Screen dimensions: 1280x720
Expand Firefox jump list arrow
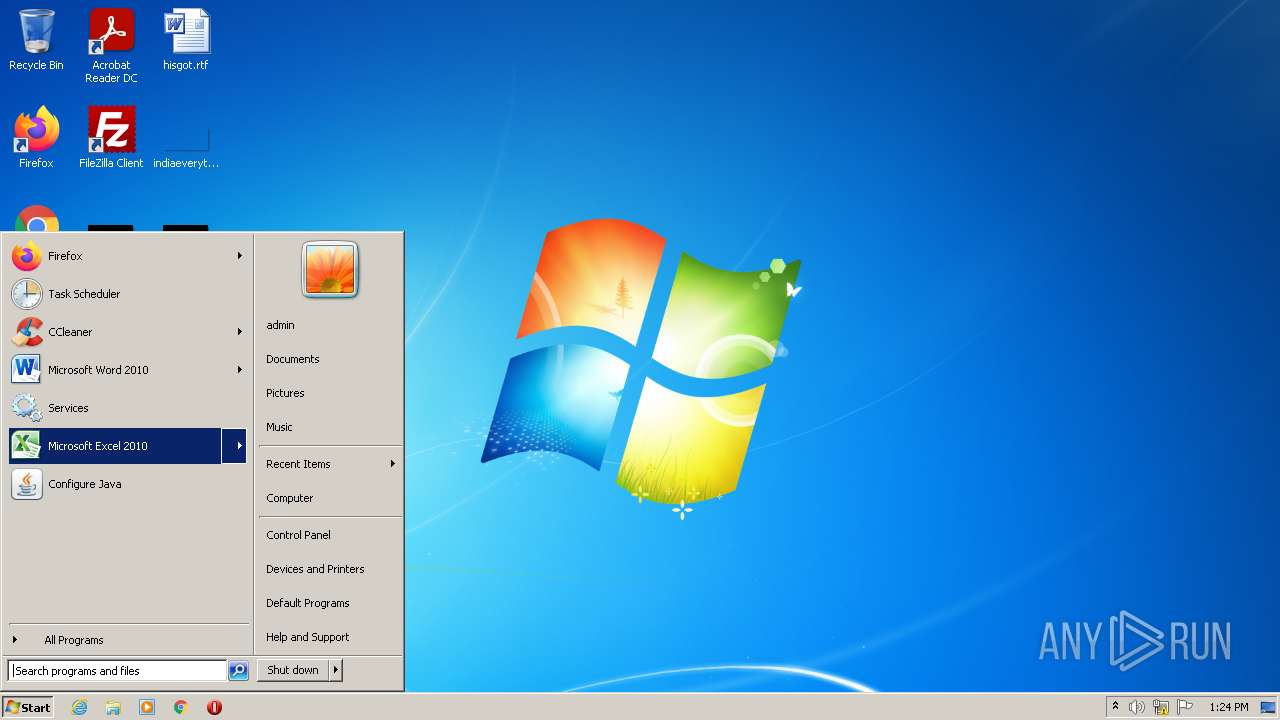coord(240,256)
